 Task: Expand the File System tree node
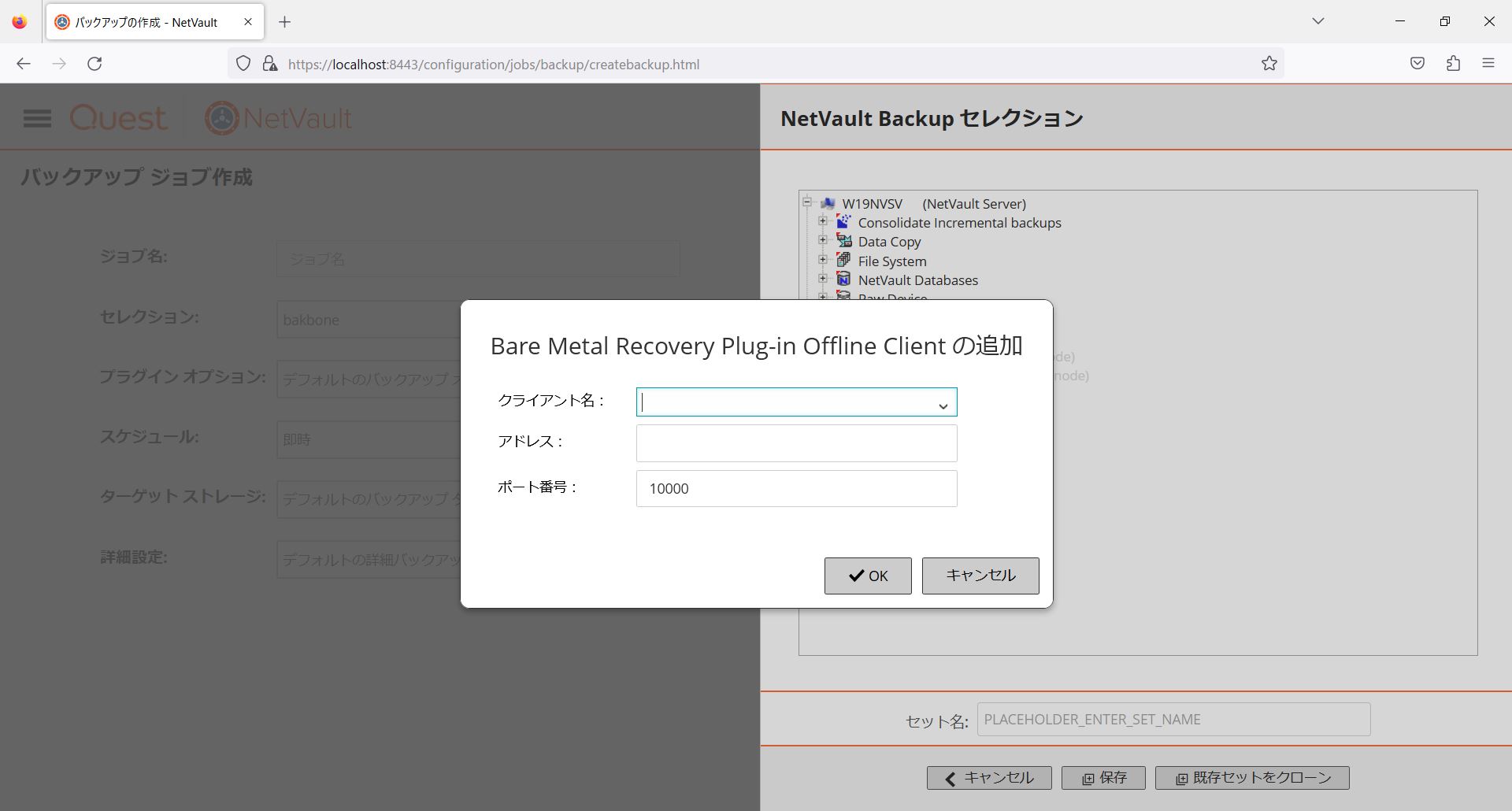[x=823, y=260]
